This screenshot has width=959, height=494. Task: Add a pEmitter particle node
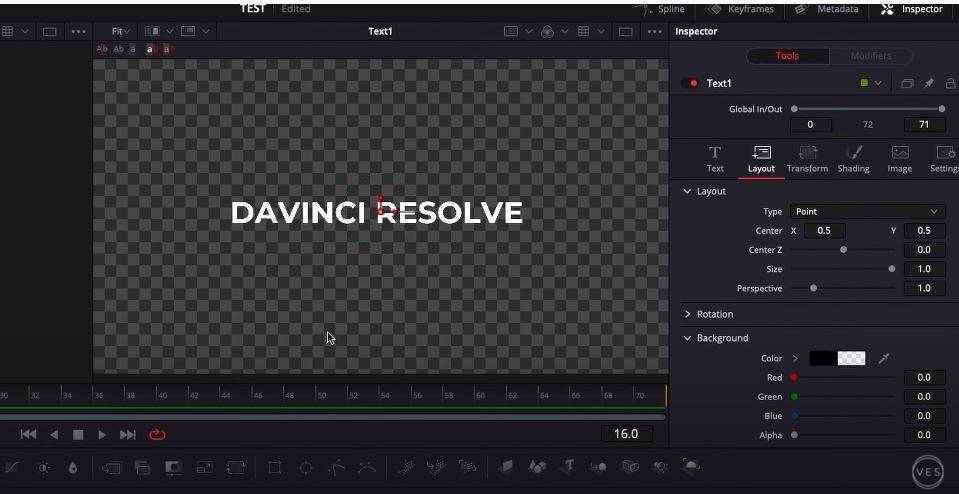pyautogui.click(x=406, y=468)
